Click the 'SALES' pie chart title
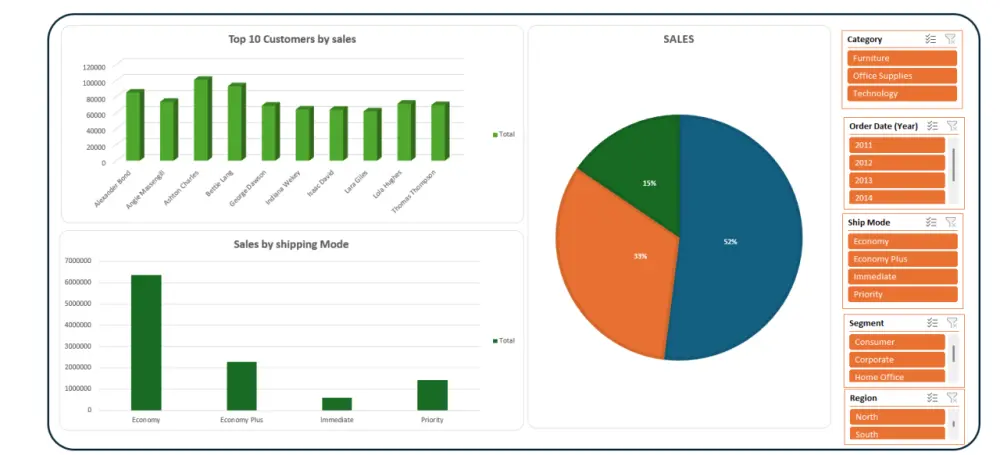1000x455 pixels. coord(679,39)
